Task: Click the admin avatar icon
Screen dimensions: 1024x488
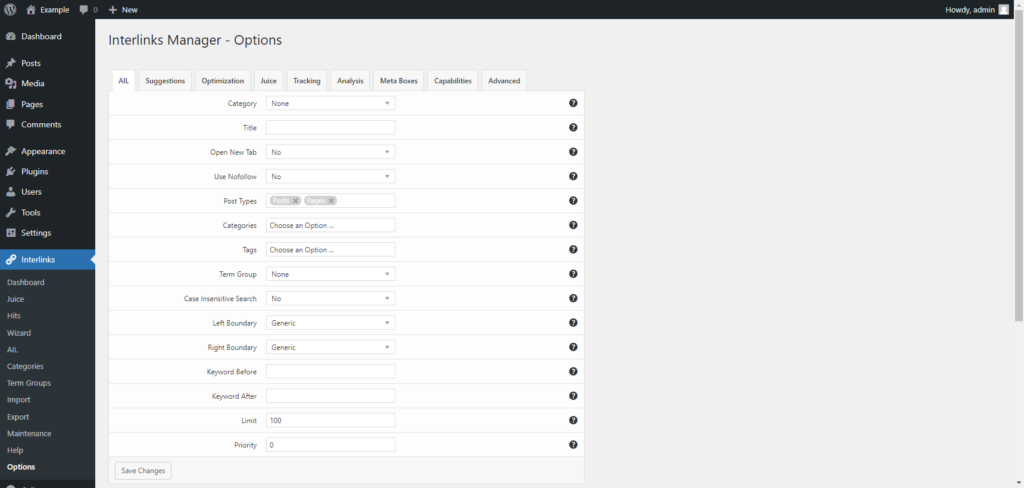Action: 1004,9
